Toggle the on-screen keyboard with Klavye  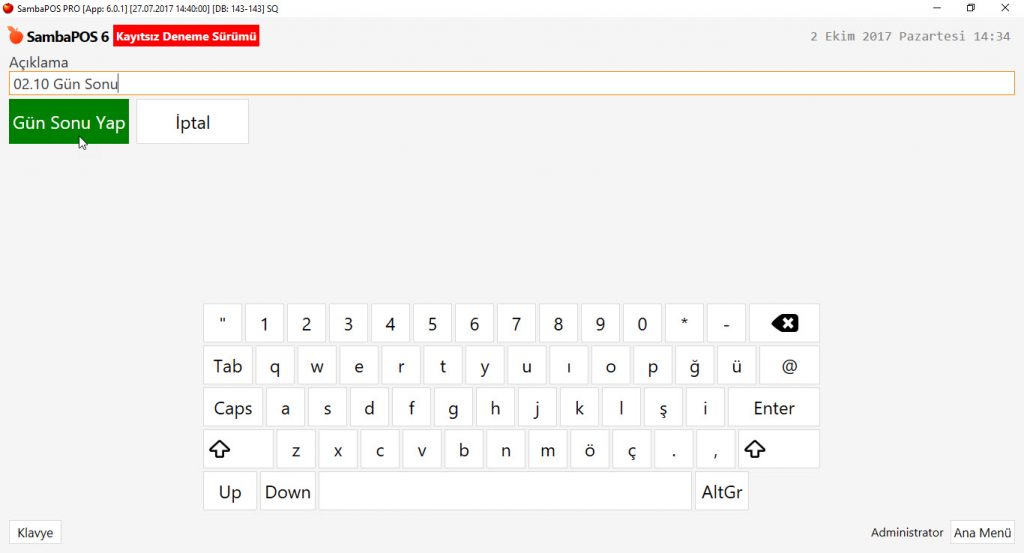(x=35, y=533)
